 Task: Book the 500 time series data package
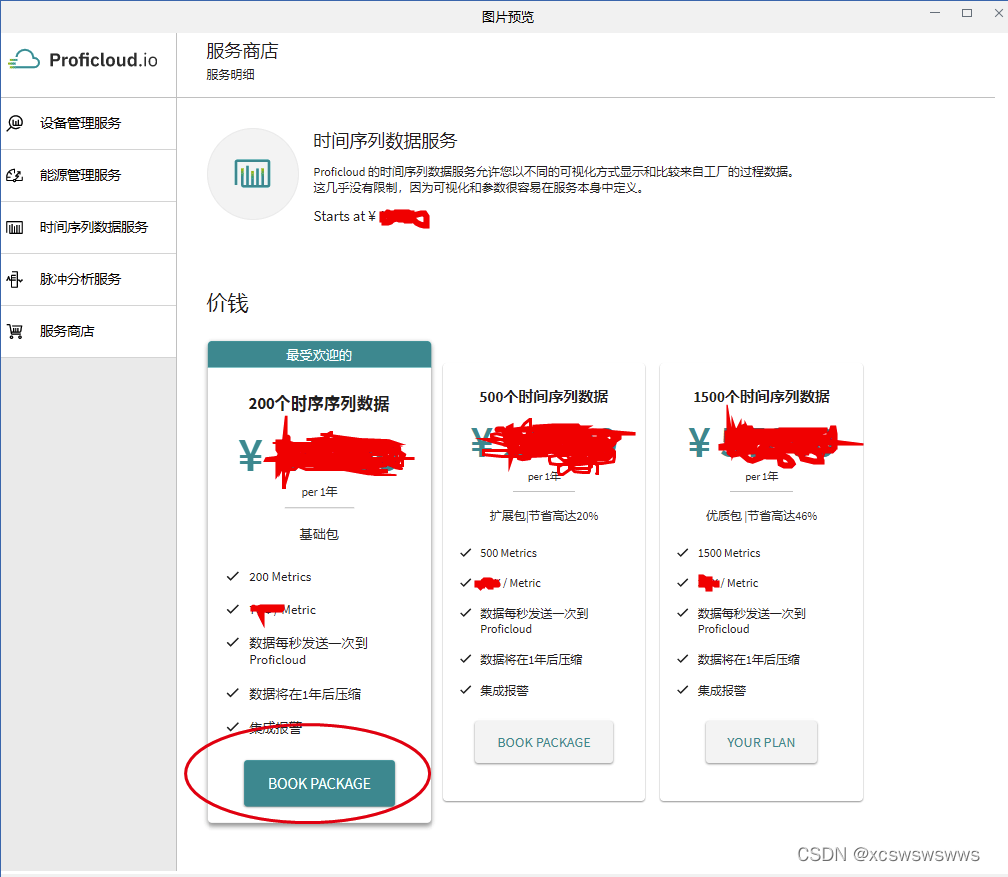click(x=543, y=742)
